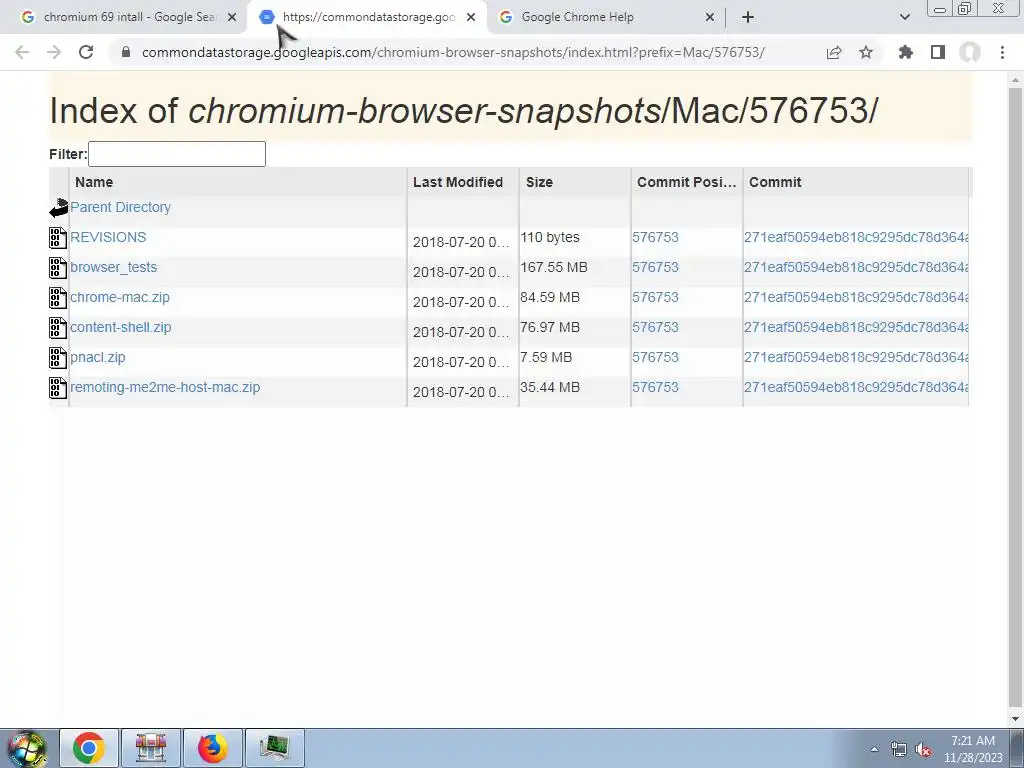This screenshot has height=768, width=1024.
Task: Download browser_tests file
Action: coord(113,267)
